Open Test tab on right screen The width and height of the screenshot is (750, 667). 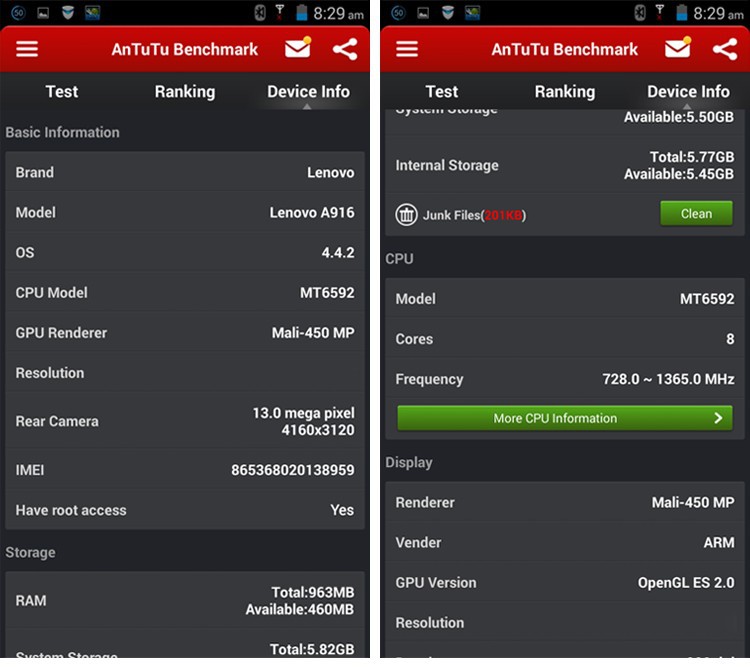click(442, 91)
